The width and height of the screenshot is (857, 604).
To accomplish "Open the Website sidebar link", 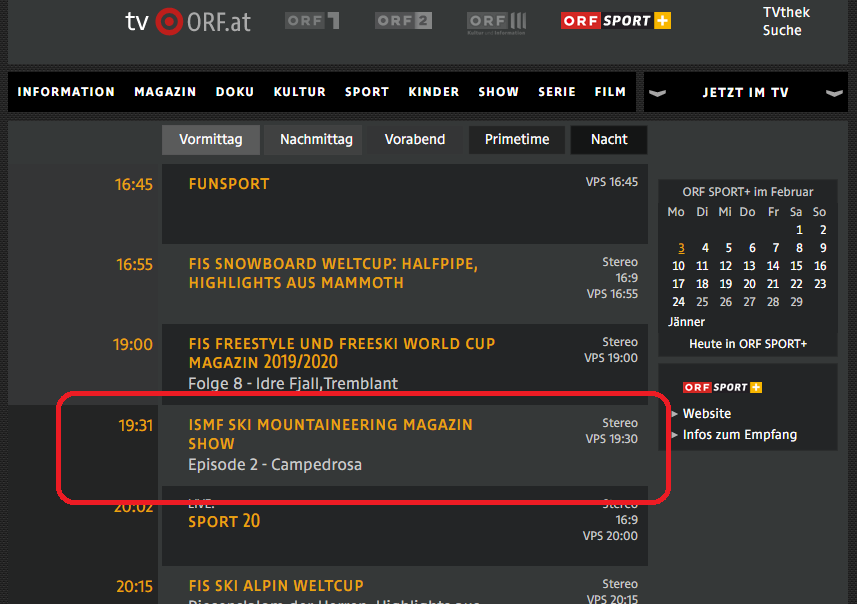I will click(x=707, y=414).
